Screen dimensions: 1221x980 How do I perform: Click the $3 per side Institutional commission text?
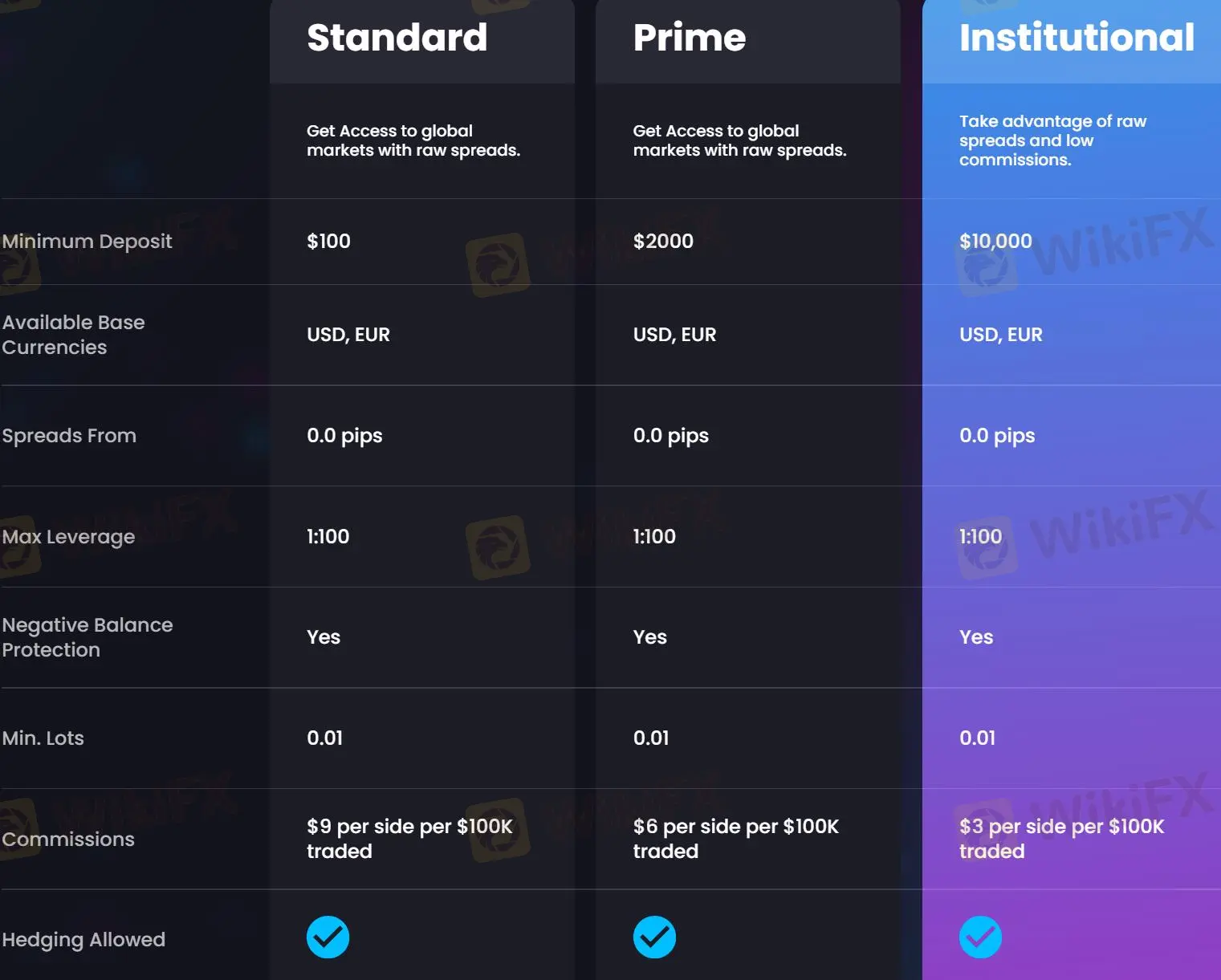coord(1061,839)
